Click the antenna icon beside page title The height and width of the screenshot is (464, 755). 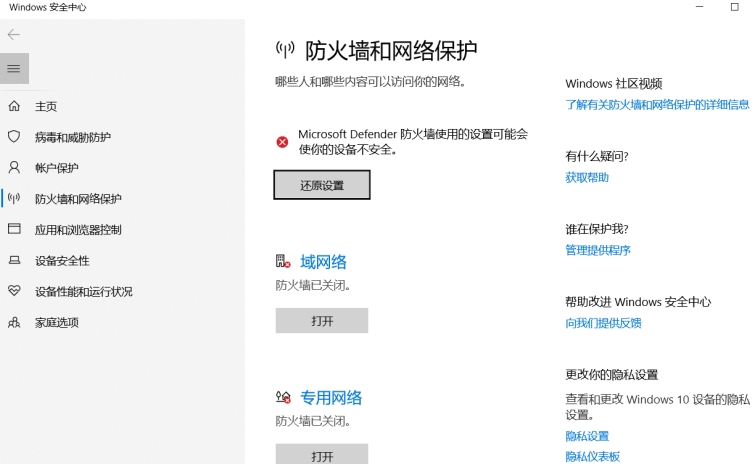click(285, 50)
